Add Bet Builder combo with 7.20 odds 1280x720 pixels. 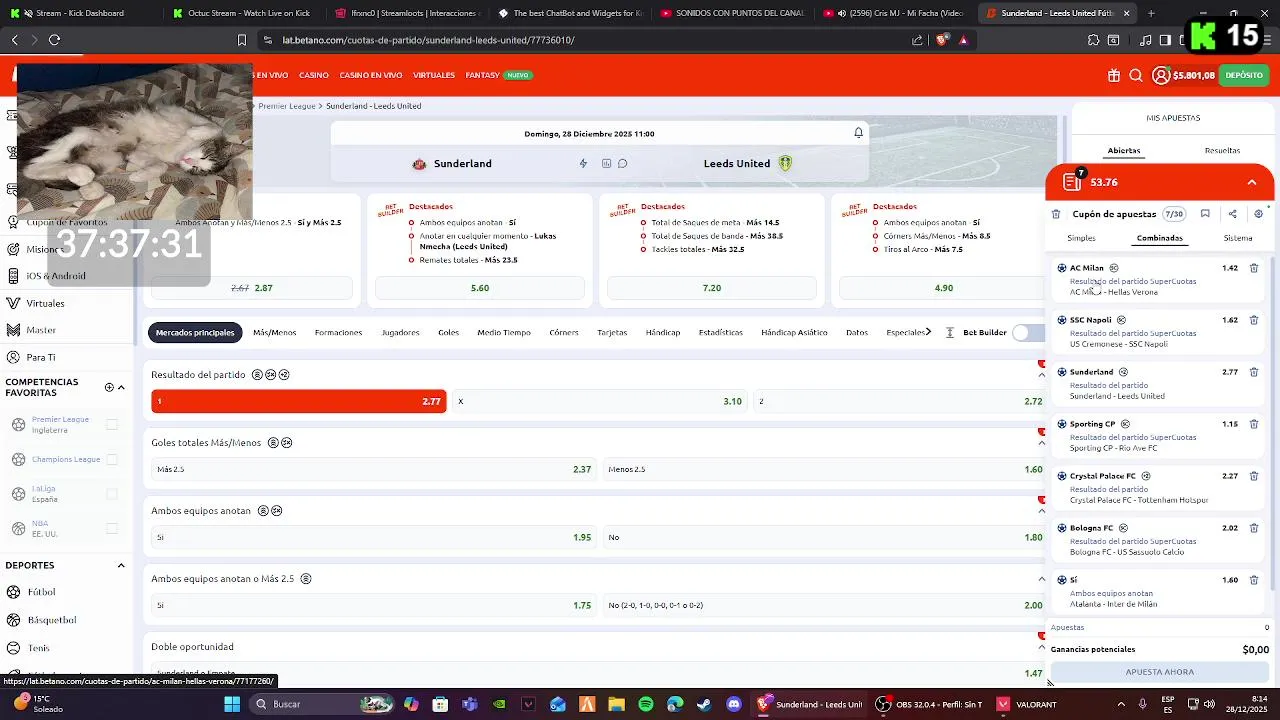[712, 288]
